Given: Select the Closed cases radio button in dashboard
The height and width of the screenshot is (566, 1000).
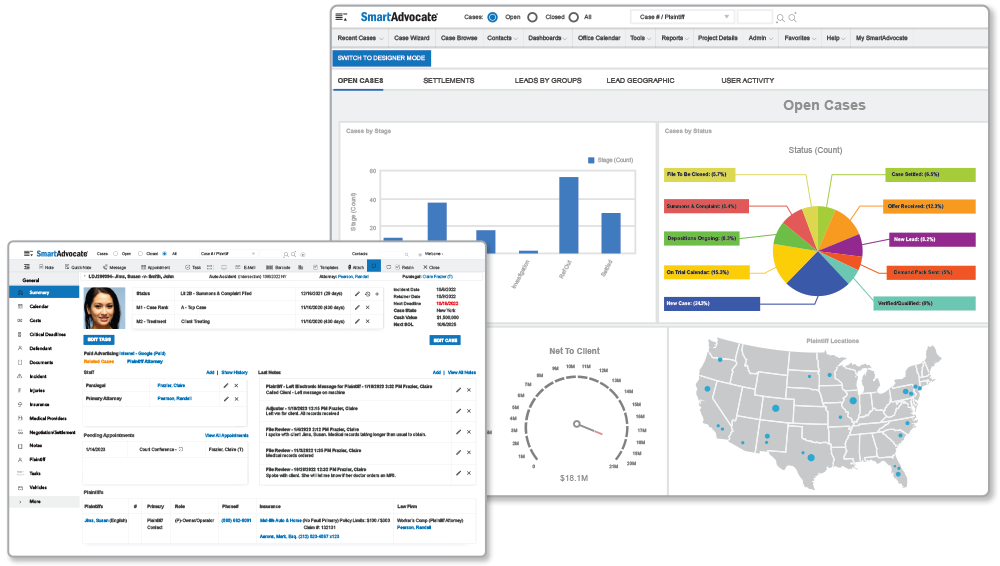Looking at the screenshot, I should (x=532, y=17).
